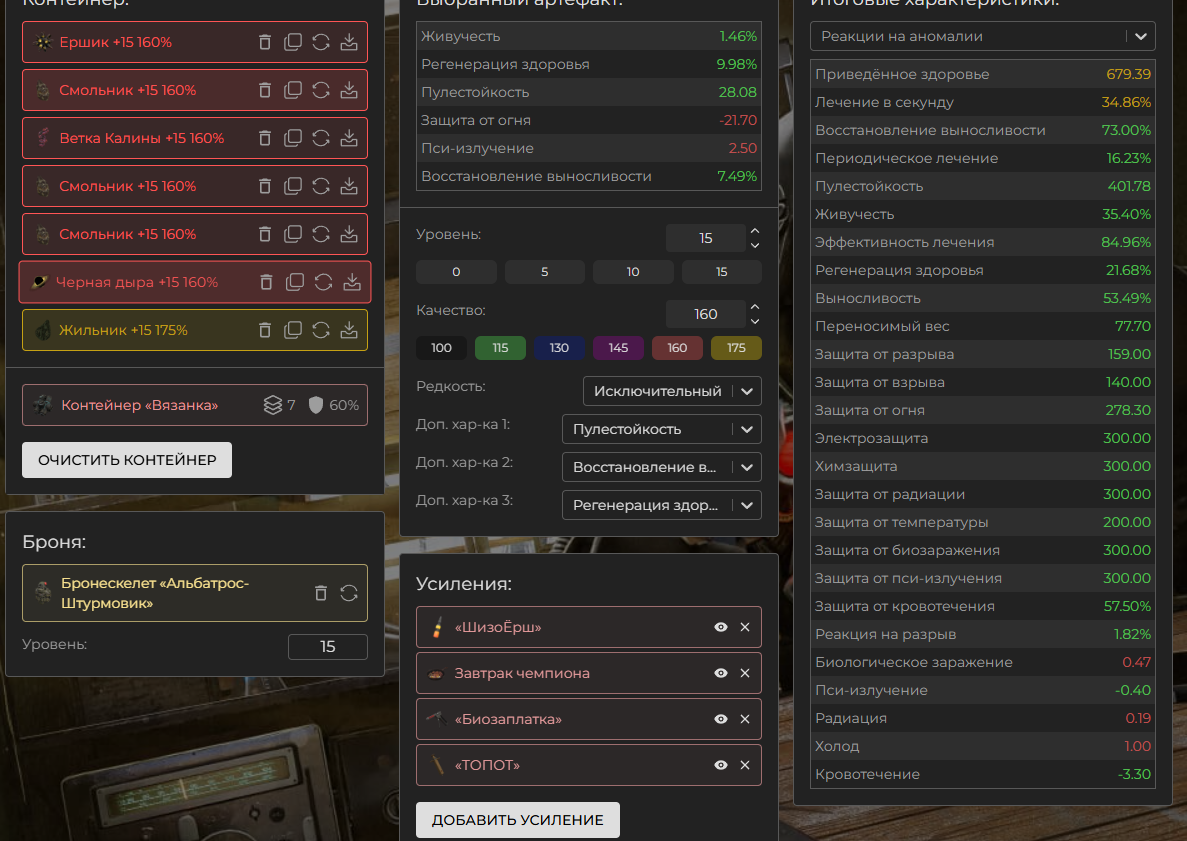1187x841 pixels.
Task: Delete the Альбатрос-Штурмовик armor
Action: tap(321, 593)
